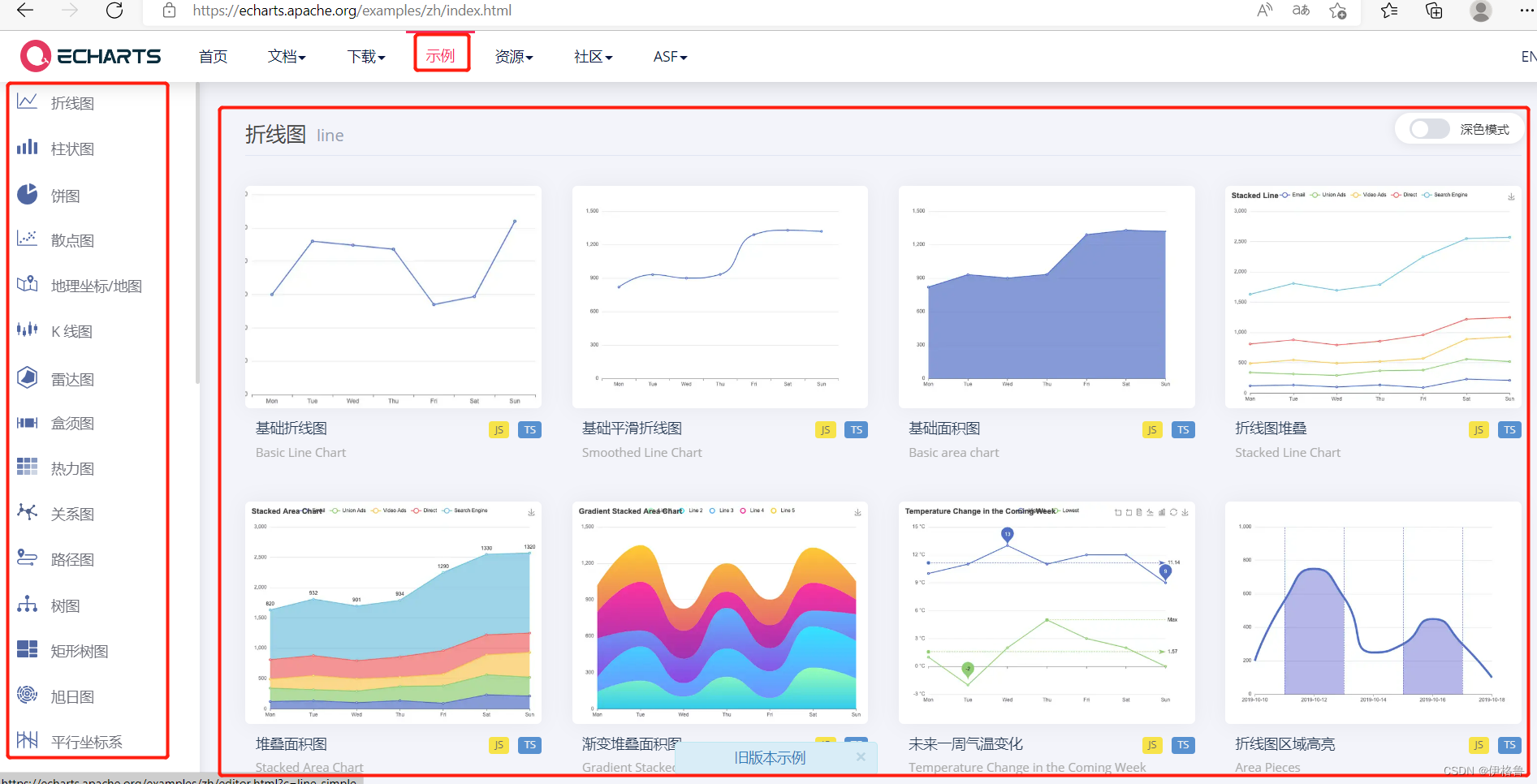1537x784 pixels.
Task: Open the browser more options ellipsis
Action: tap(1526, 11)
